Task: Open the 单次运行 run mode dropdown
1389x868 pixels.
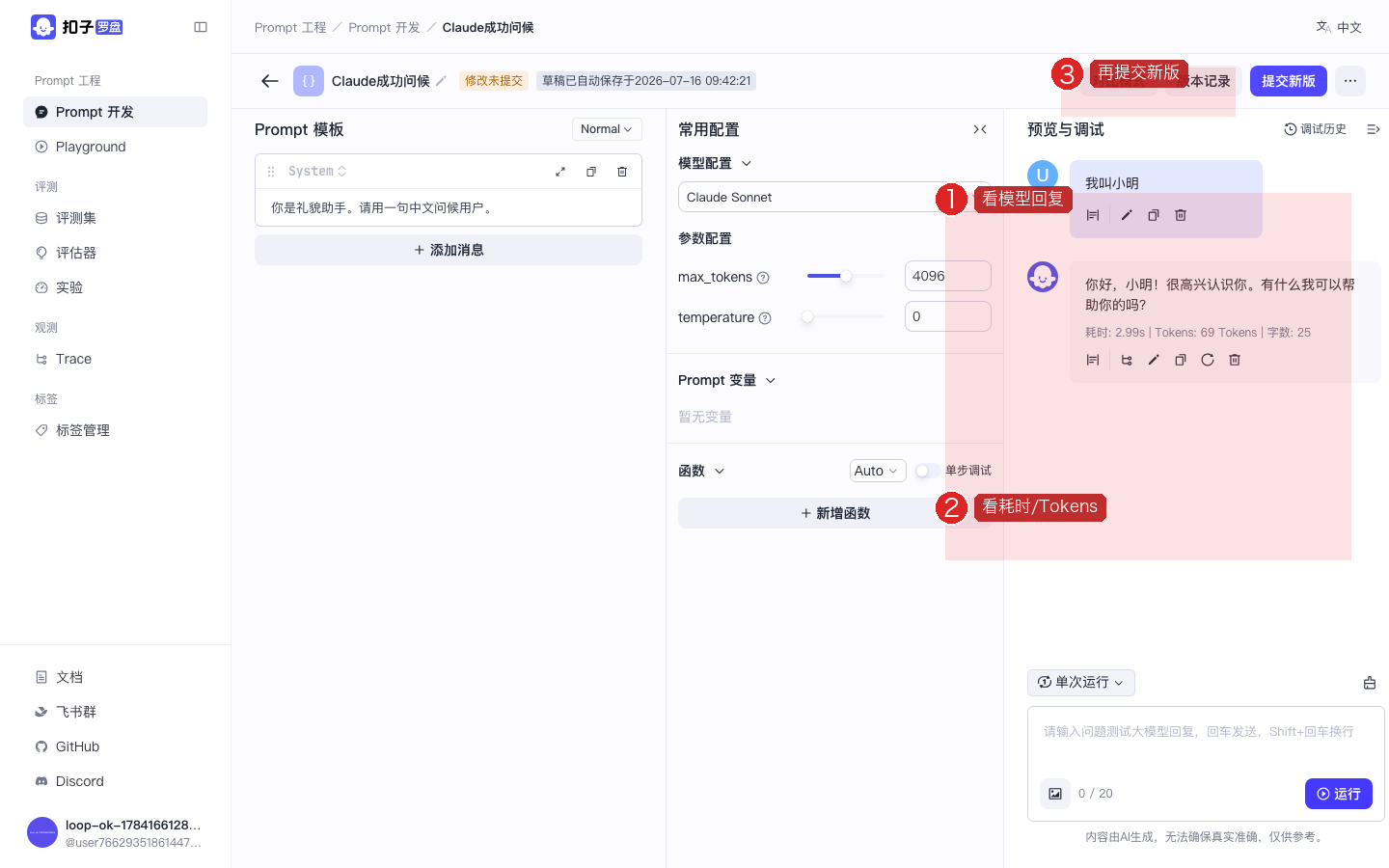Action: click(1081, 683)
